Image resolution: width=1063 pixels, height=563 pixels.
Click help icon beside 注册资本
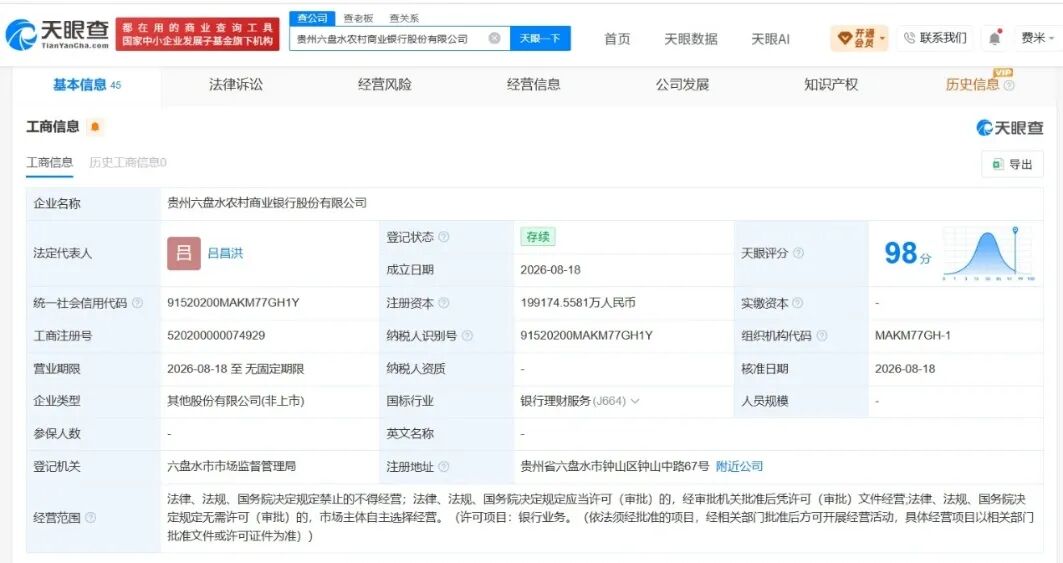[x=444, y=303]
